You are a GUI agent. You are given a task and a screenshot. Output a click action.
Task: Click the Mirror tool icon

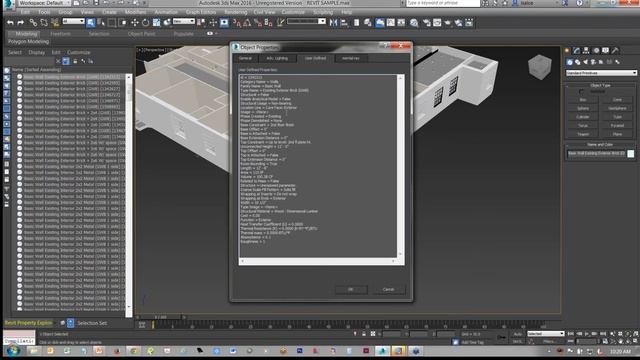point(333,23)
